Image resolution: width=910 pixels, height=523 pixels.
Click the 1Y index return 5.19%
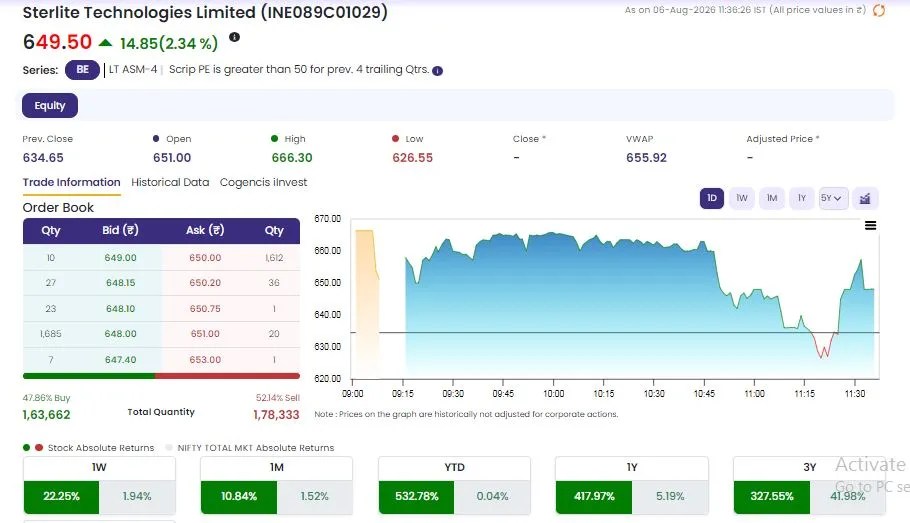point(670,496)
